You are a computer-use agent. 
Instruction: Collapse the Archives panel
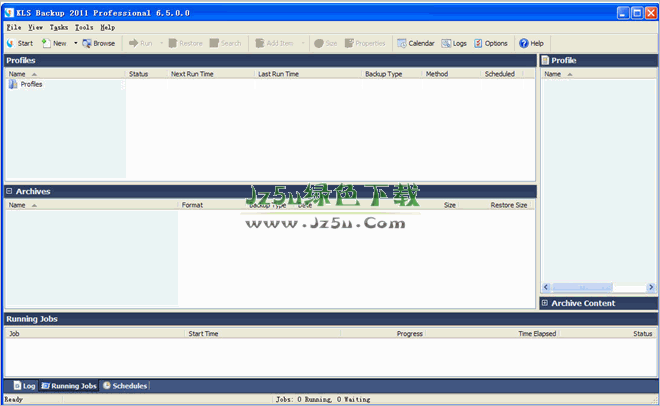pyautogui.click(x=9, y=191)
